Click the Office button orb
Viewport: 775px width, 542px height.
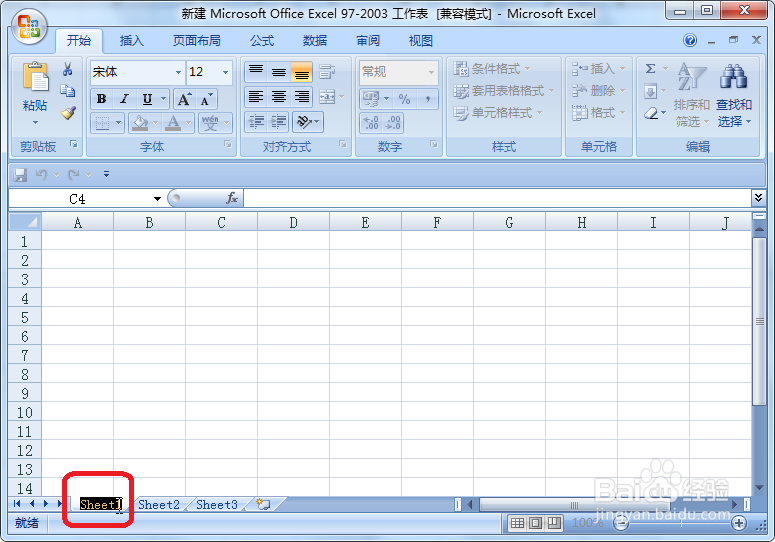coord(29,27)
